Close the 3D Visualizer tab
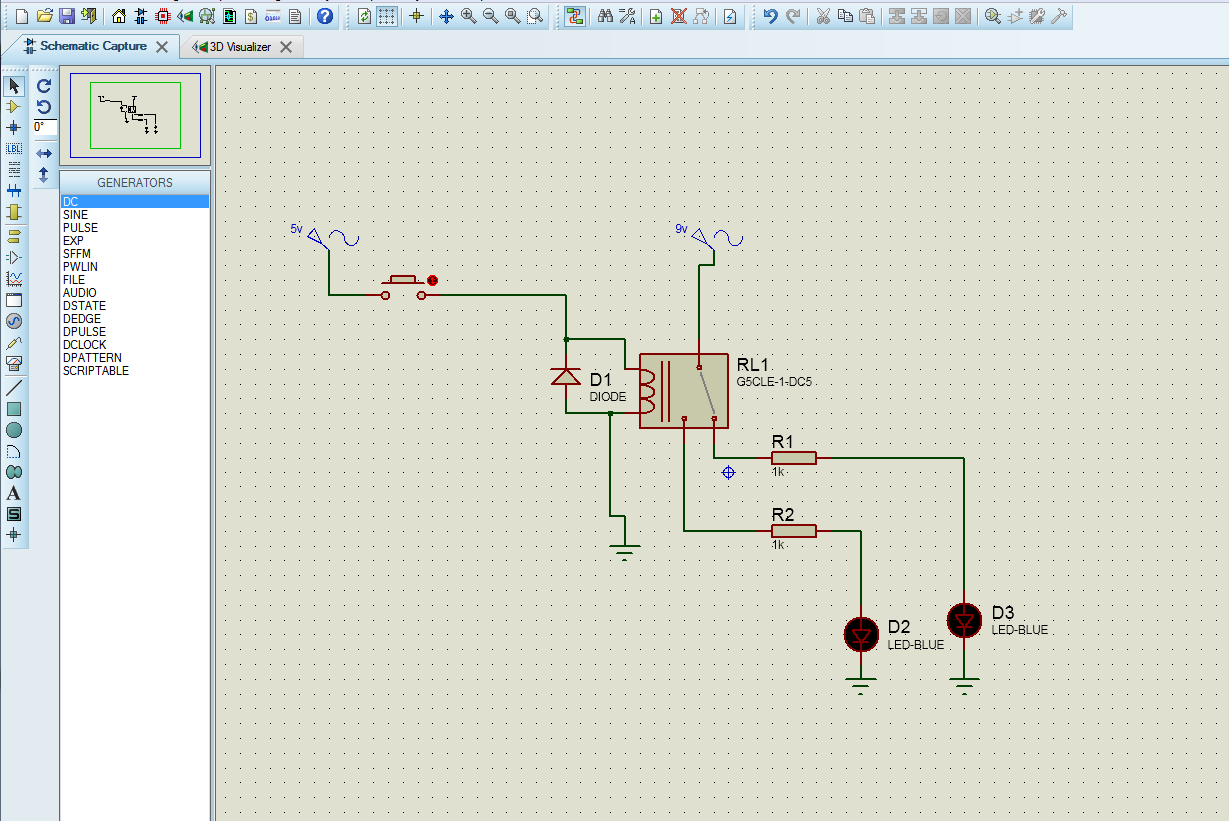Screen dimensions: 1229x821 point(286,47)
